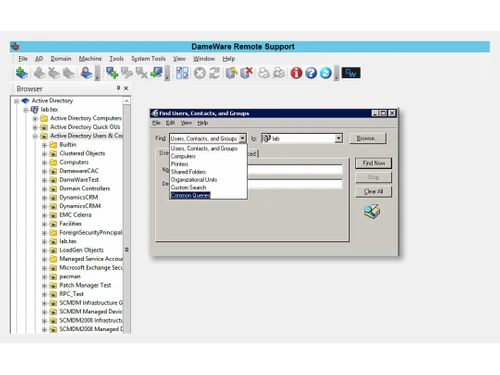Click the gray stop circle X icon
This screenshot has height=375, width=500.
click(200, 73)
